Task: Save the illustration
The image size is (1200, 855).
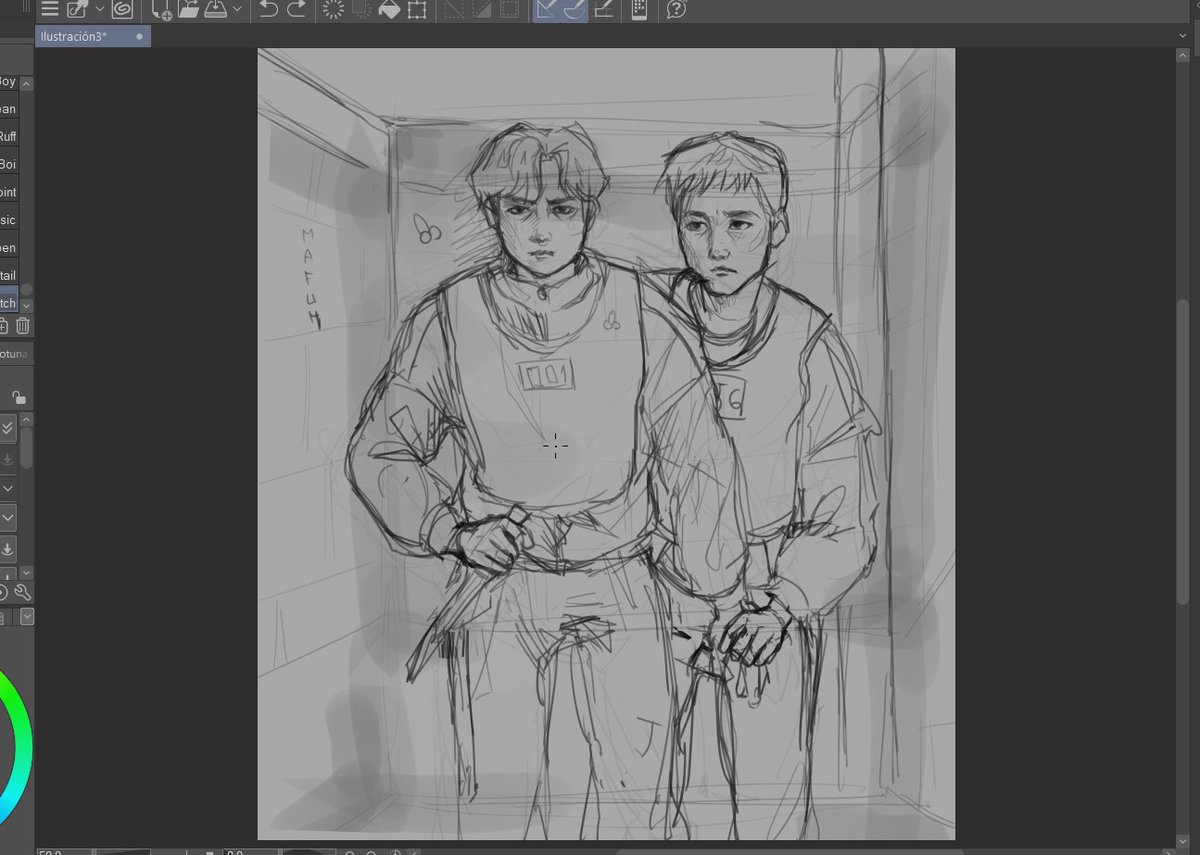Action: pos(214,10)
